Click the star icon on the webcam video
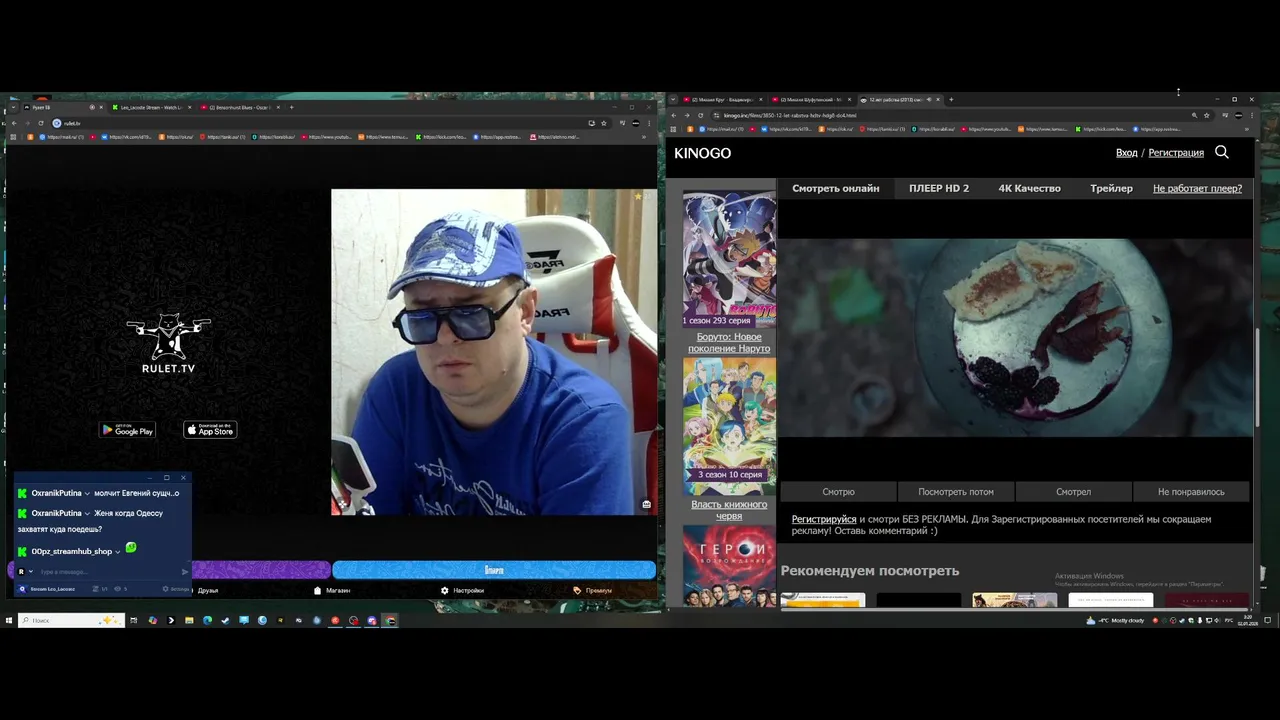This screenshot has width=1280, height=720. (x=638, y=196)
